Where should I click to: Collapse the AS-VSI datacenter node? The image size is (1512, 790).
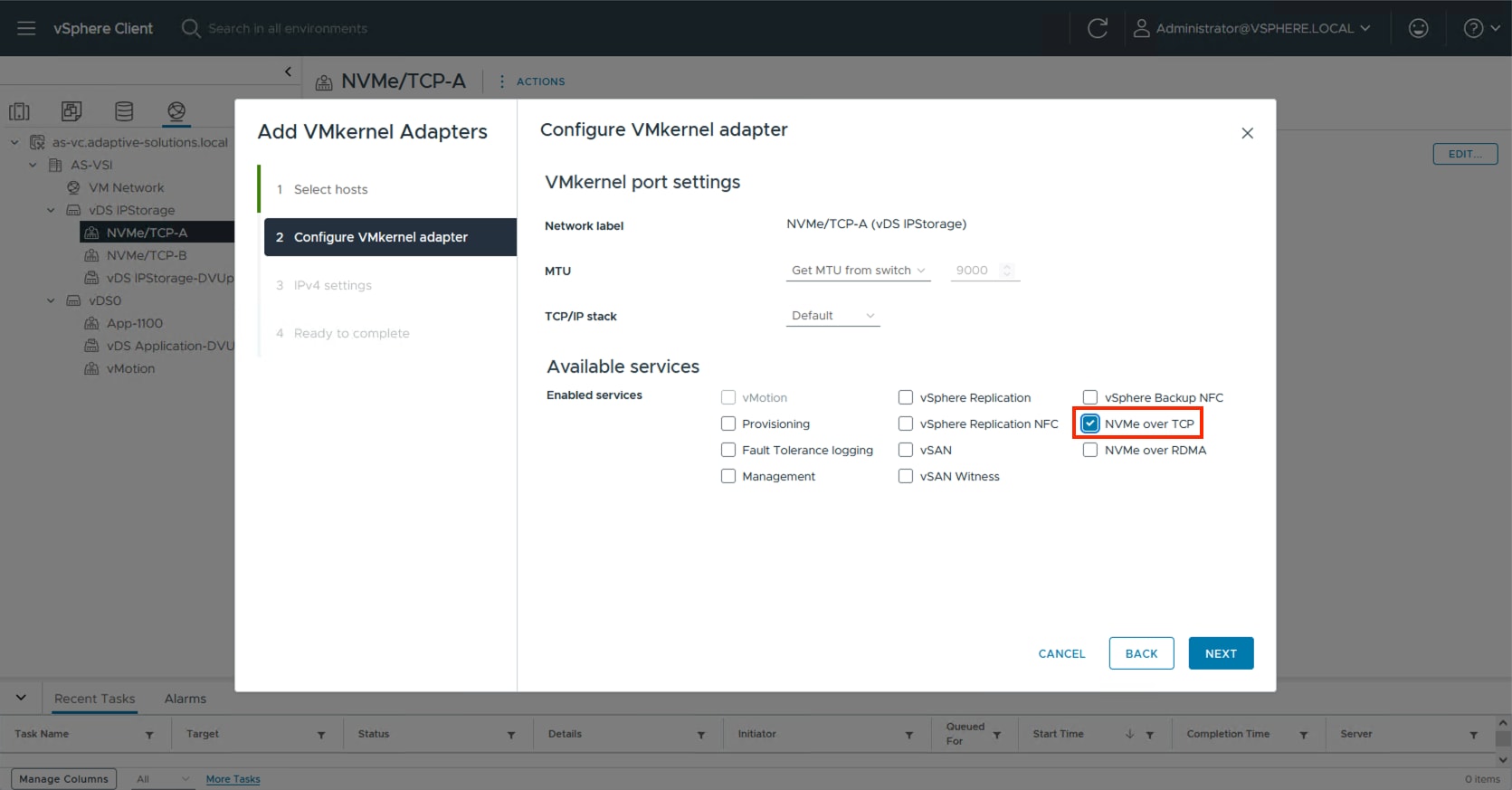point(33,165)
